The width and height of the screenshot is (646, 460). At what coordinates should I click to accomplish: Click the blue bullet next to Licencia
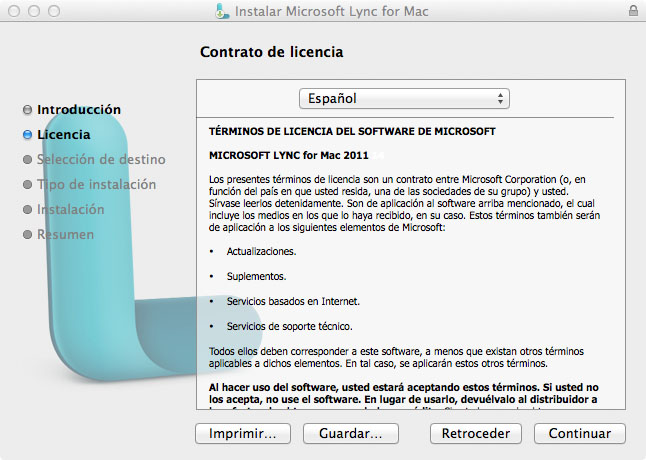[x=27, y=134]
